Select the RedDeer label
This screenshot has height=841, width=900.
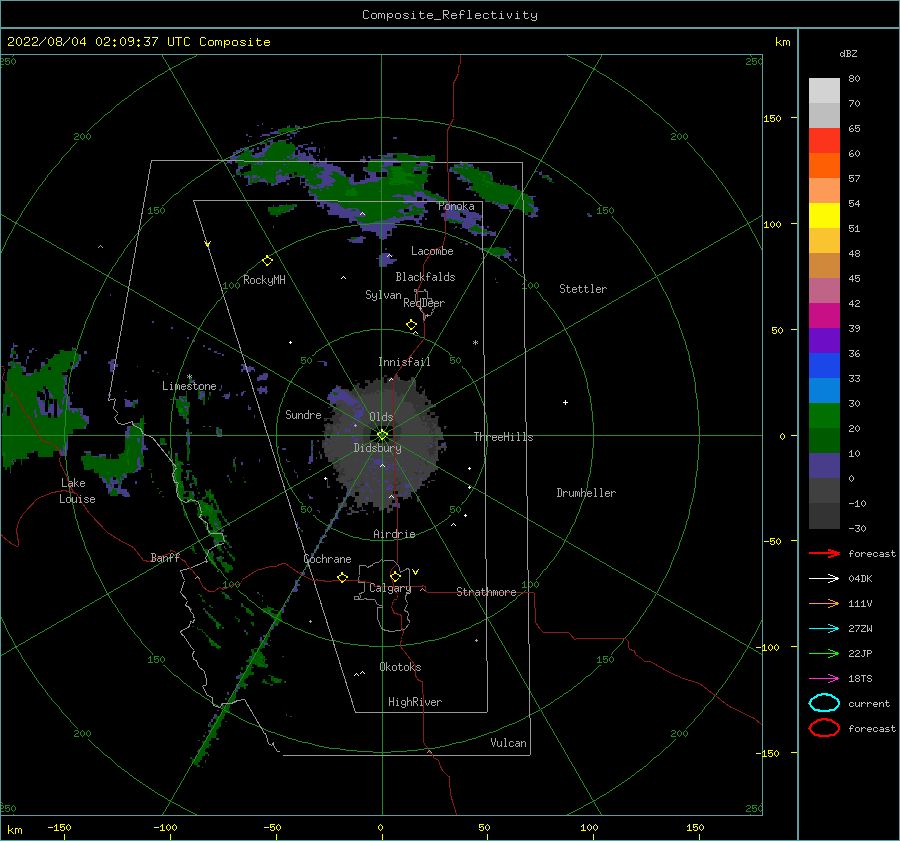[424, 303]
